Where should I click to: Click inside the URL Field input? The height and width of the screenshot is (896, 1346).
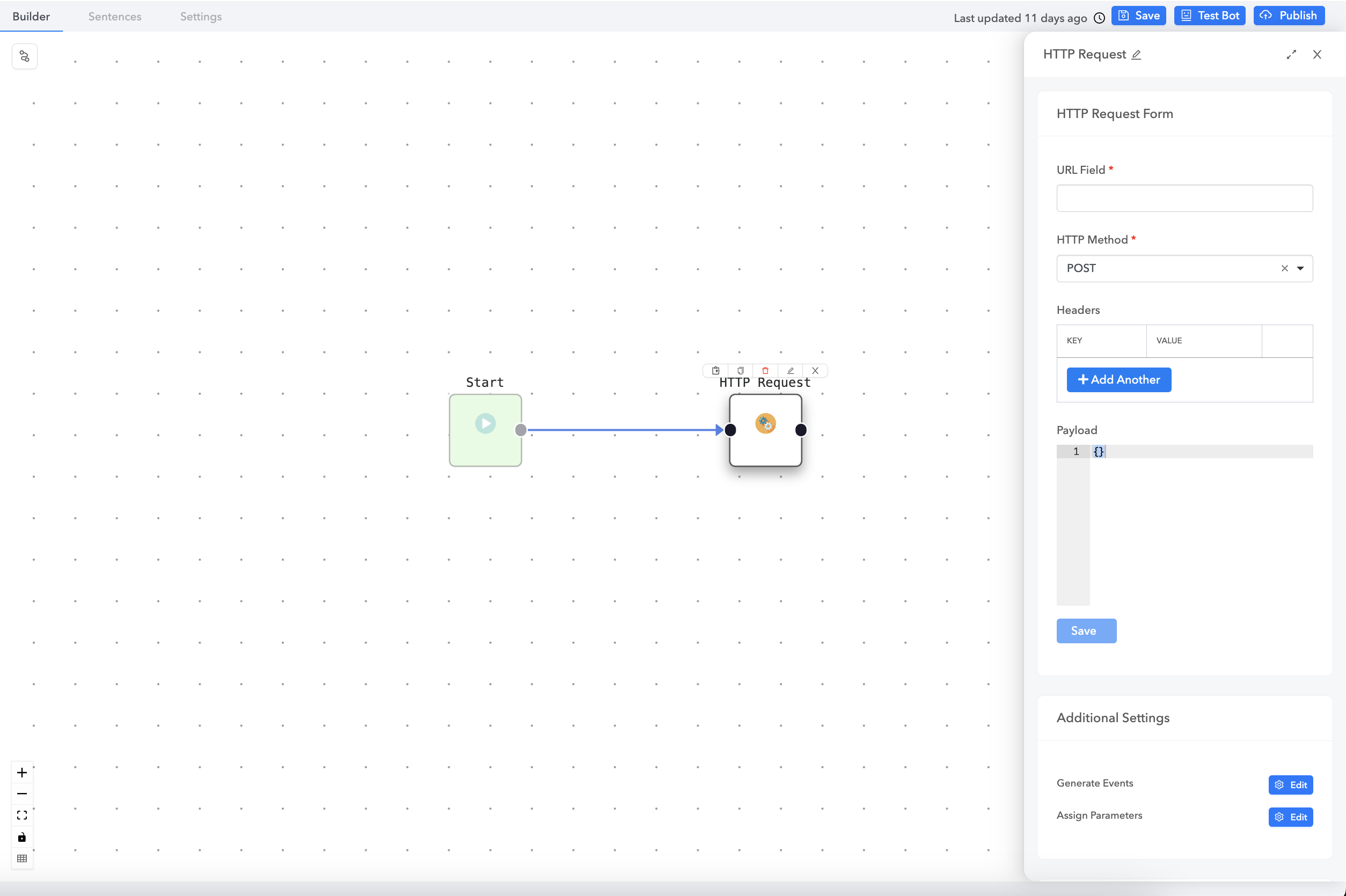pyautogui.click(x=1184, y=199)
